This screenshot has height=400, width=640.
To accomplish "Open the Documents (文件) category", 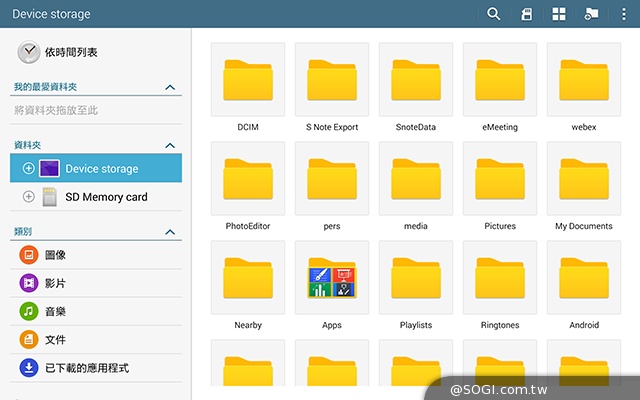I will click(55, 340).
